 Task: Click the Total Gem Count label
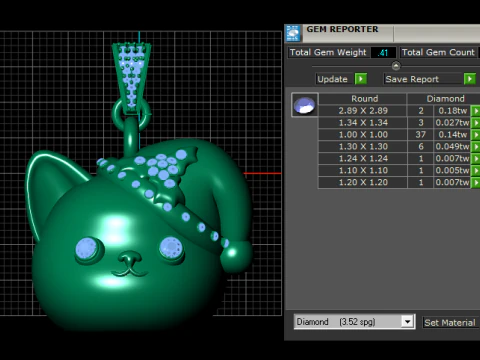tap(438, 52)
